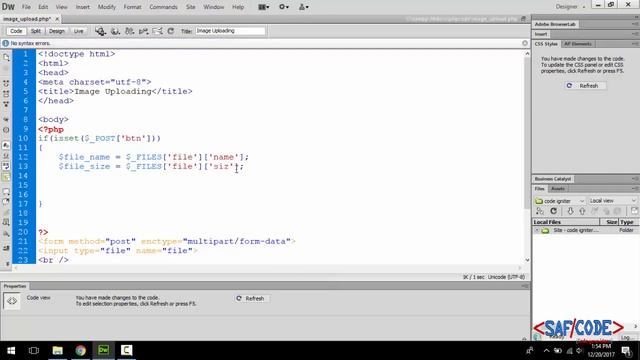Open Camtasia from the taskbar
Screen dimensions: 640x360
click(126, 351)
